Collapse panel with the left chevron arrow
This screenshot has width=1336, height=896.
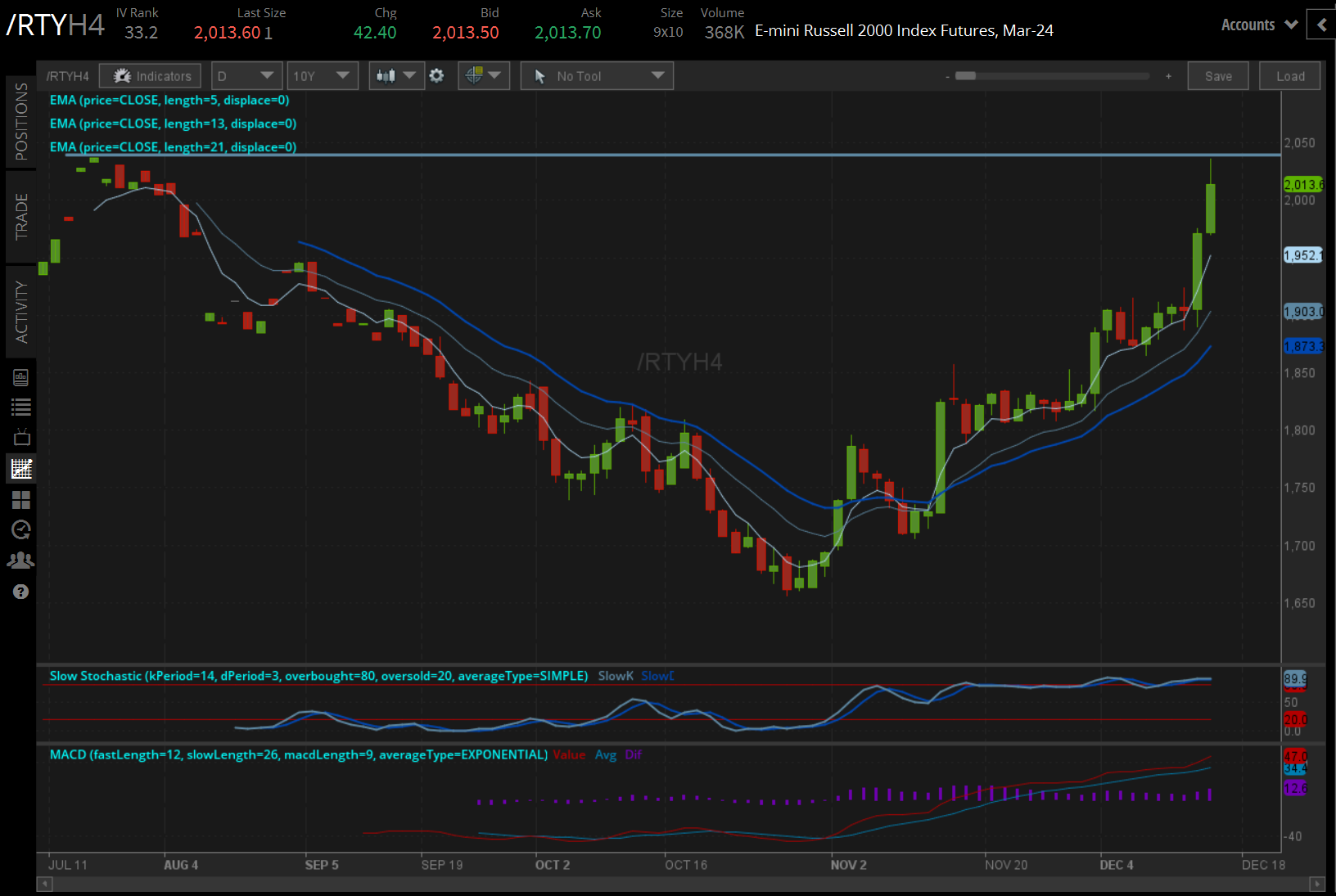1321,25
